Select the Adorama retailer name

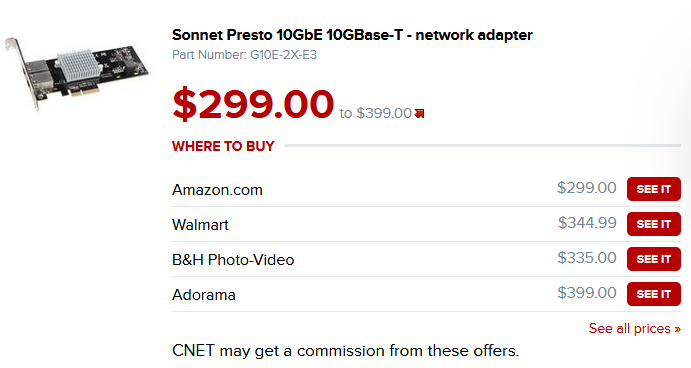click(x=204, y=295)
